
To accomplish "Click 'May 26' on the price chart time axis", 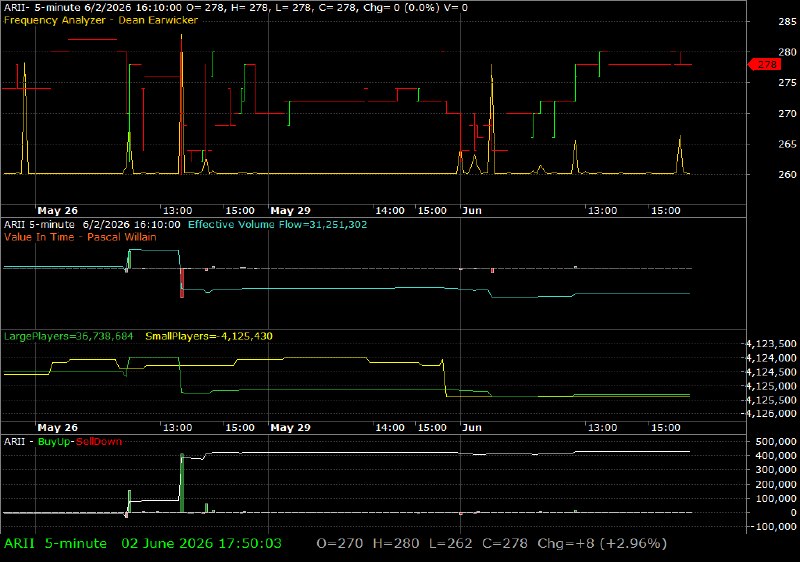I will pyautogui.click(x=58, y=210).
